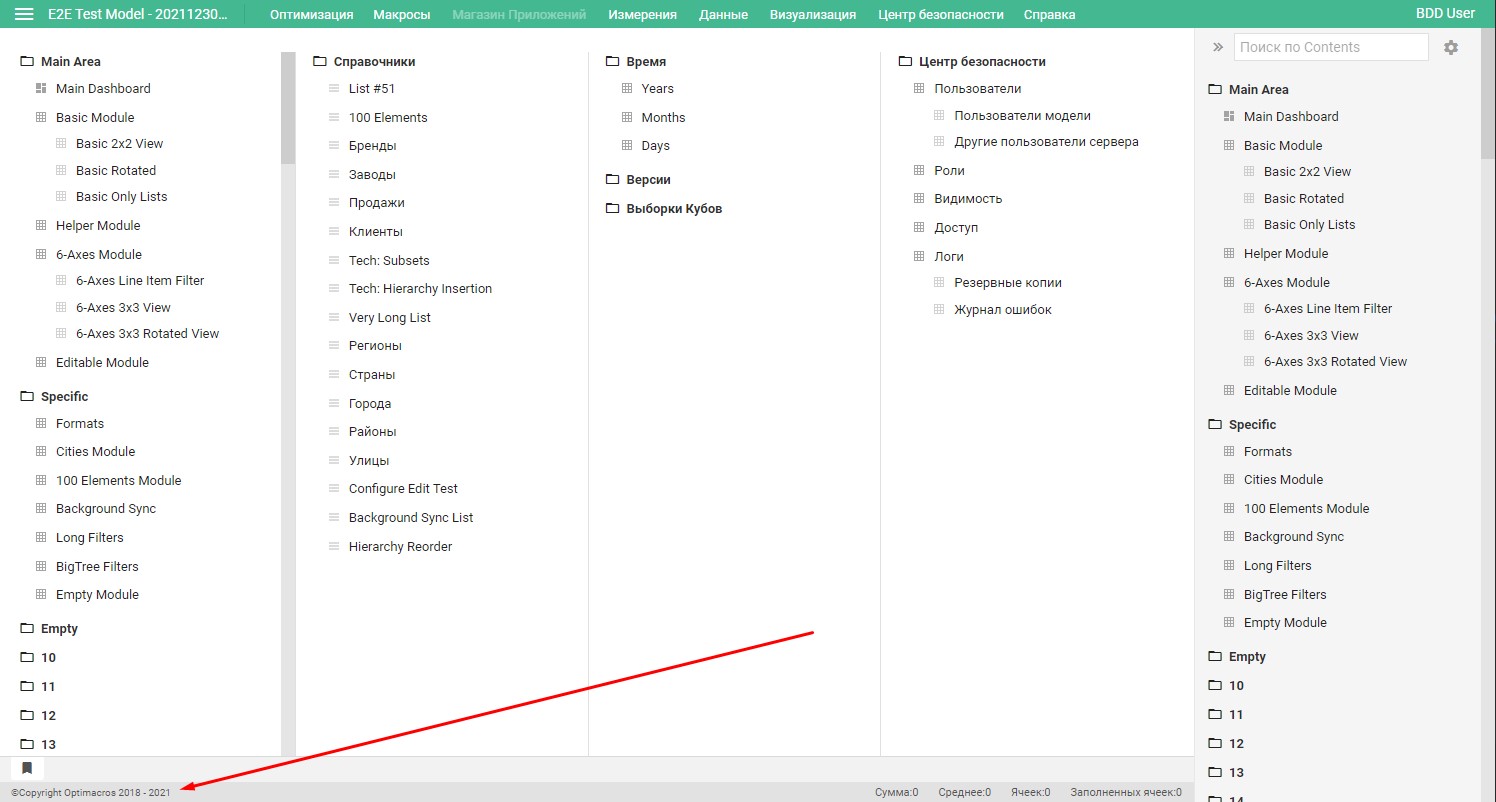The height and width of the screenshot is (802, 1496).
Task: Open Пользователи модели link
Action: [1022, 115]
